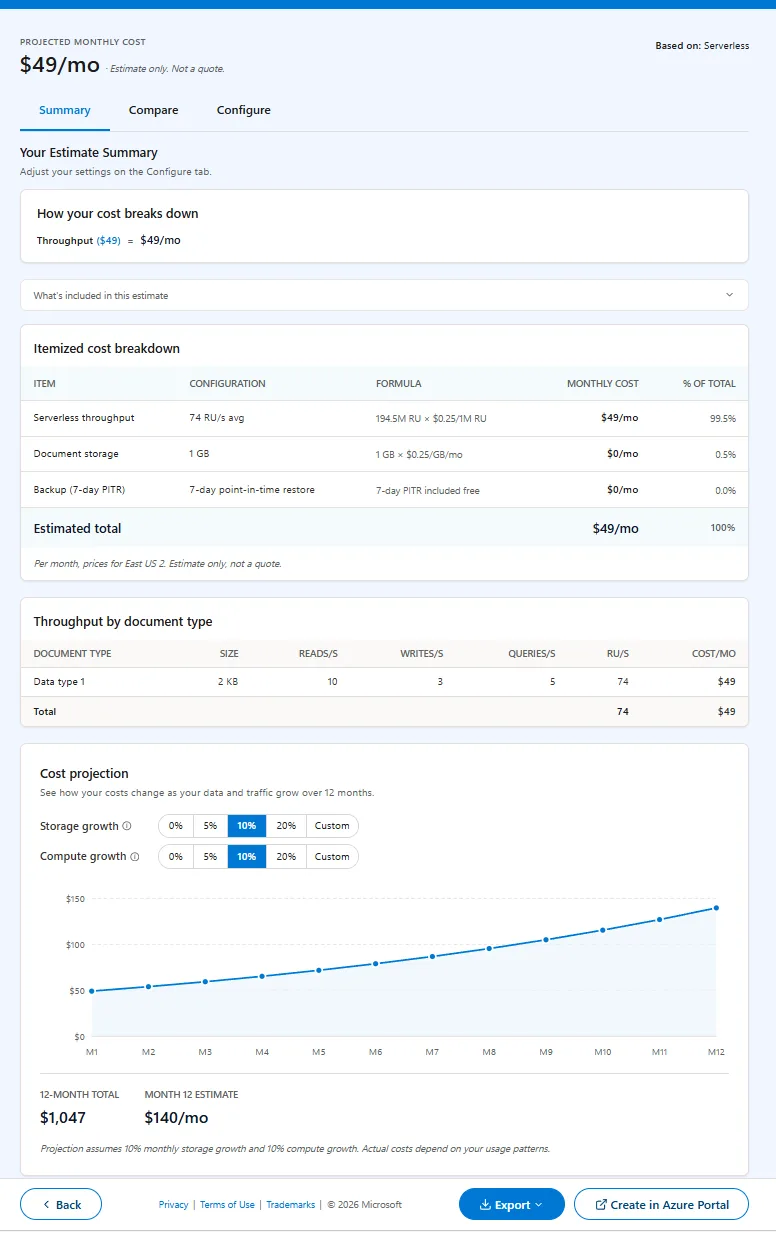Click '7-day point-in-time restore' cell

[x=252, y=490]
